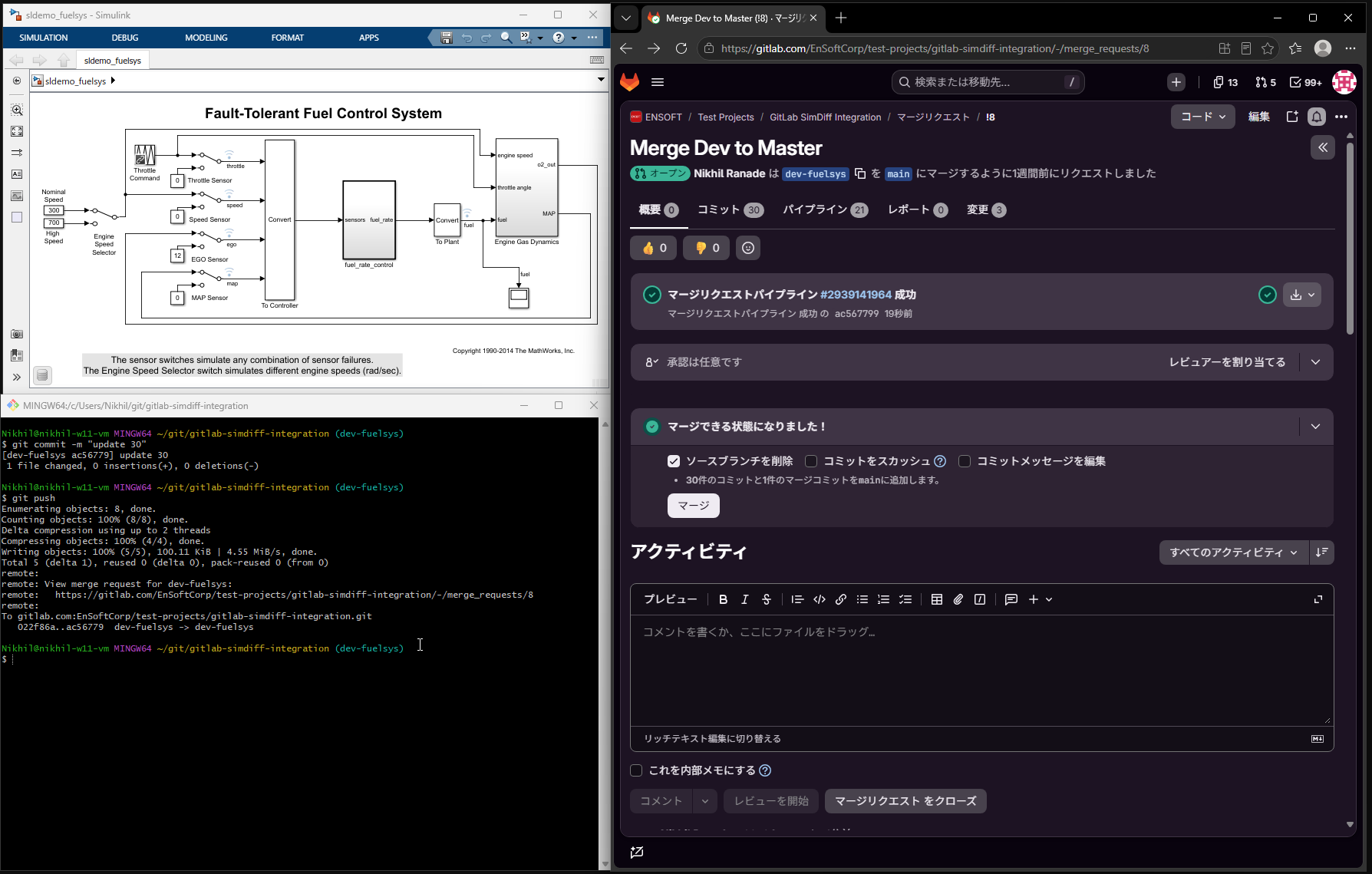Check the make internal note checkbox
Screen dimensions: 1372x874
coord(636,770)
